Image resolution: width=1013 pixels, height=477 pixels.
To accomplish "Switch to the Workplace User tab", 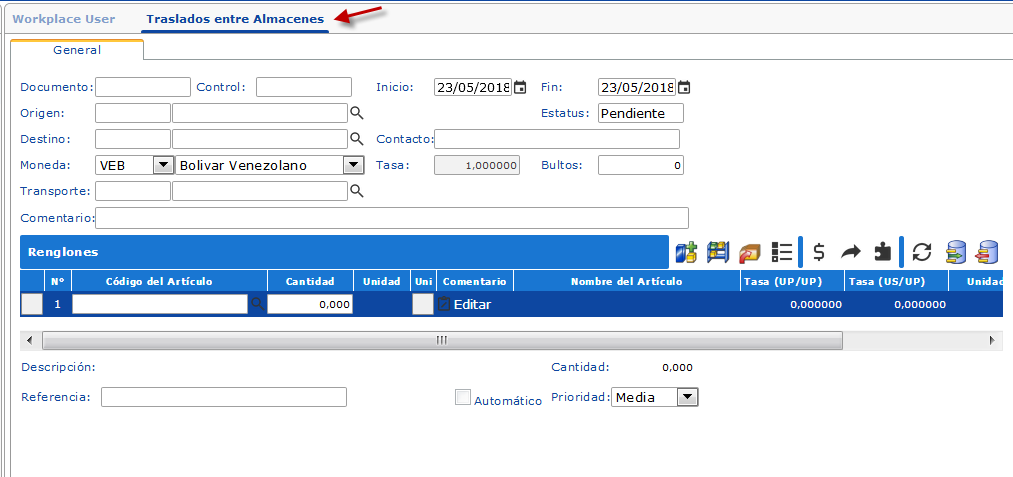I will click(x=64, y=19).
